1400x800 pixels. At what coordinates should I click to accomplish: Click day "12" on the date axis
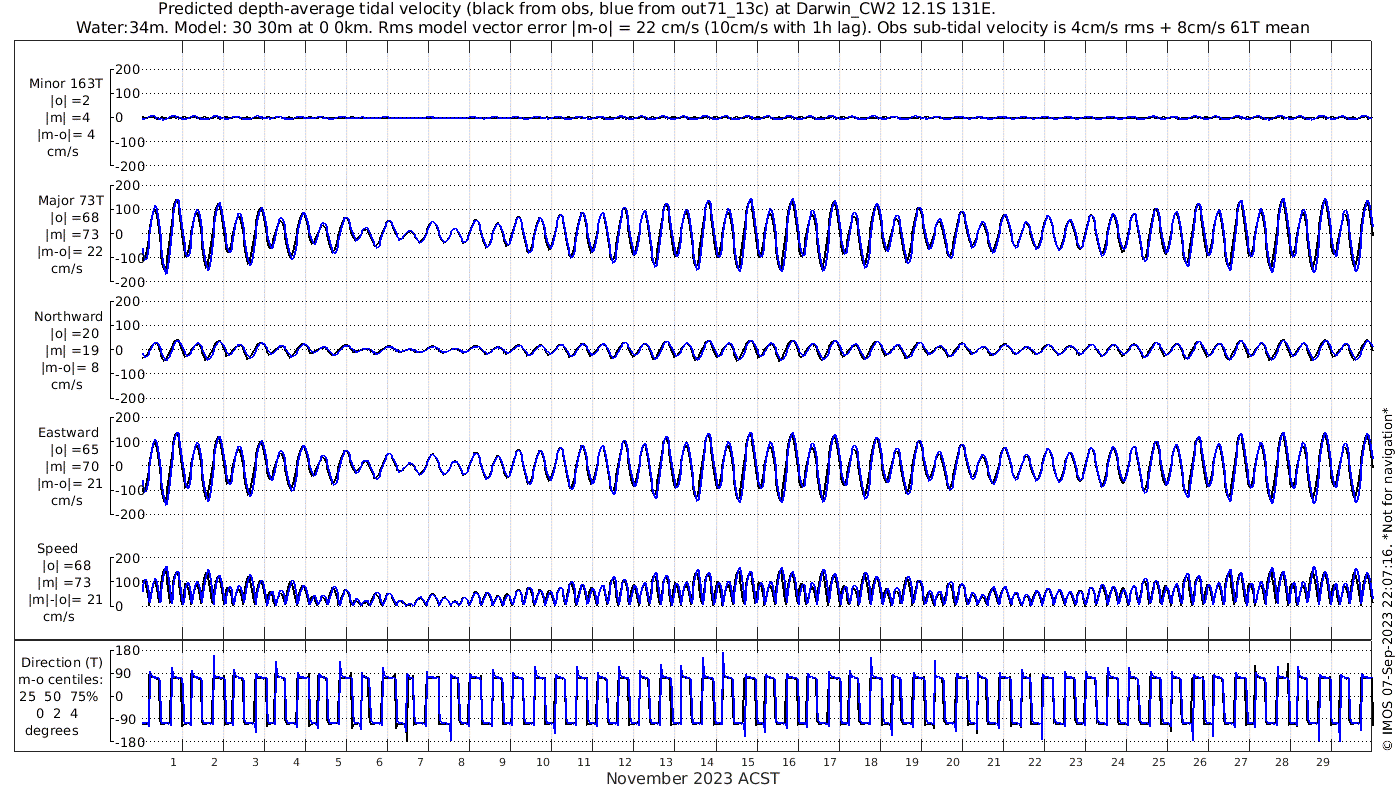pos(625,762)
